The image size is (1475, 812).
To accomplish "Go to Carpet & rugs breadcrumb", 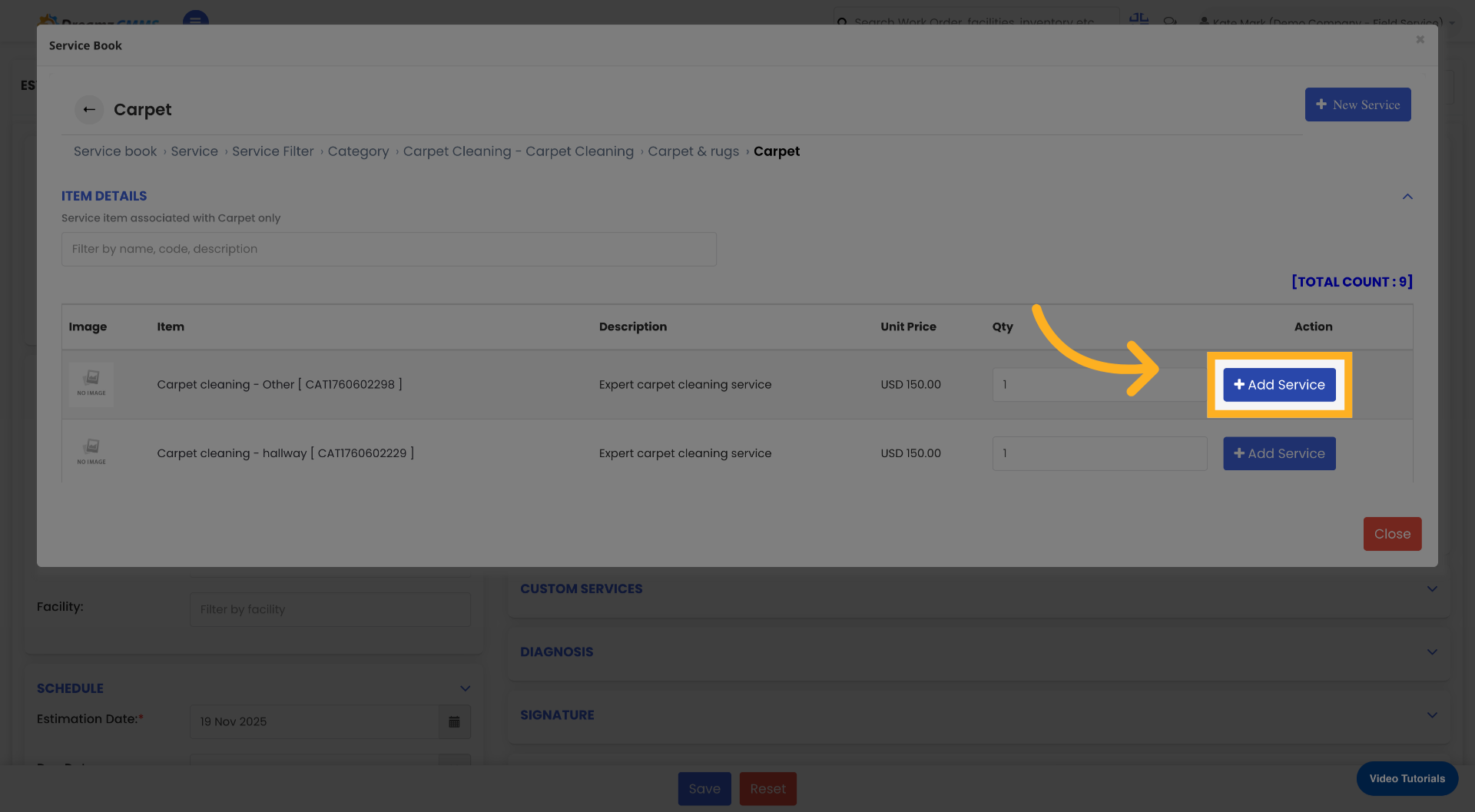I will (x=693, y=151).
